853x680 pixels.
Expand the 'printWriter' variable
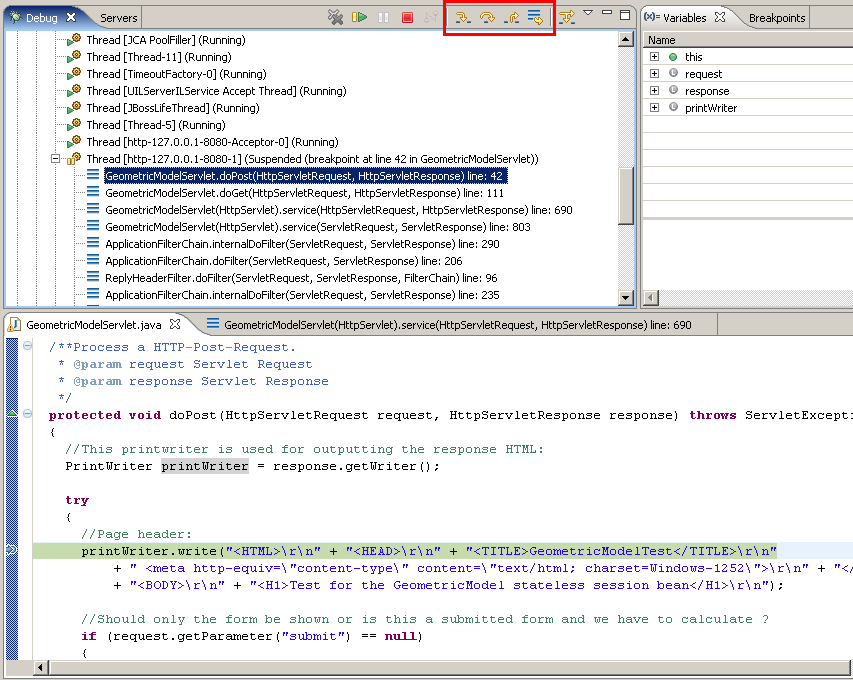coord(654,108)
